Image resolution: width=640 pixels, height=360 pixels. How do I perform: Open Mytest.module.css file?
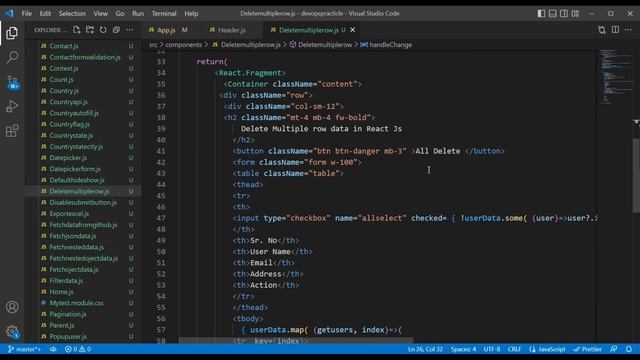[76, 303]
